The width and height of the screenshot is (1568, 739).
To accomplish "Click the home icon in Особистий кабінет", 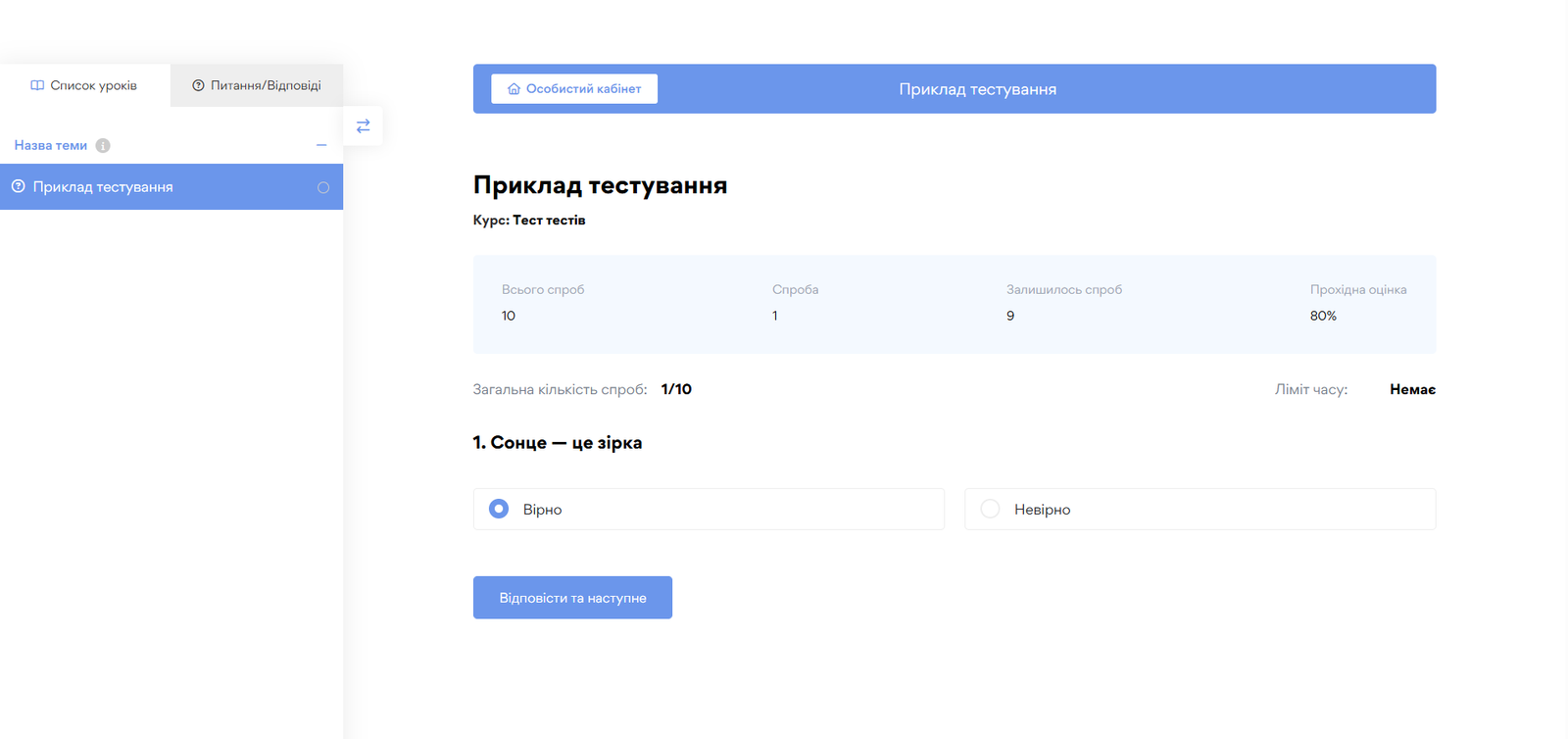I will pos(514,89).
